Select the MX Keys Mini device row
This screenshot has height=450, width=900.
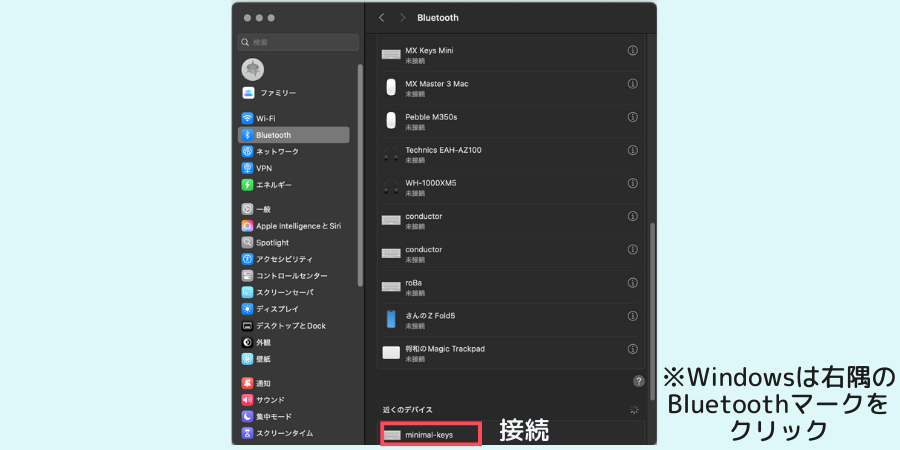(511, 55)
